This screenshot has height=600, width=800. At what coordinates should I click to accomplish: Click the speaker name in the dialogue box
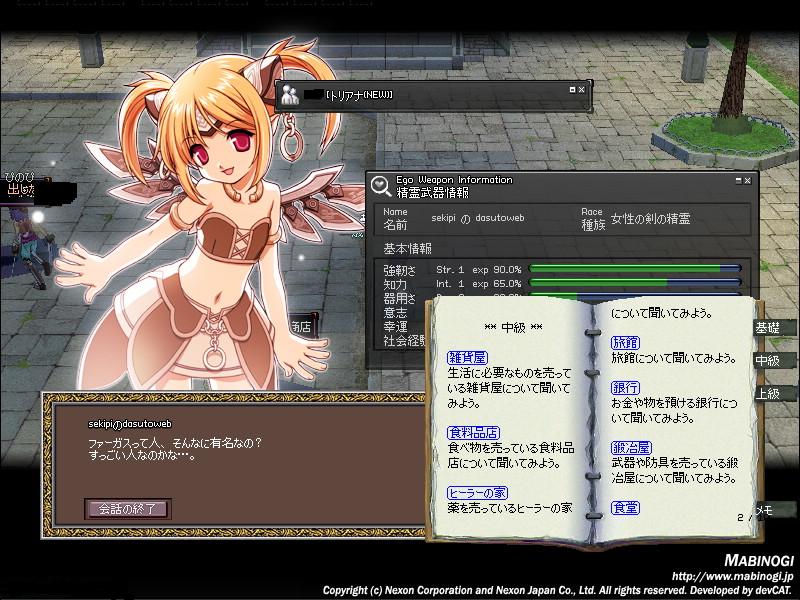pos(130,423)
